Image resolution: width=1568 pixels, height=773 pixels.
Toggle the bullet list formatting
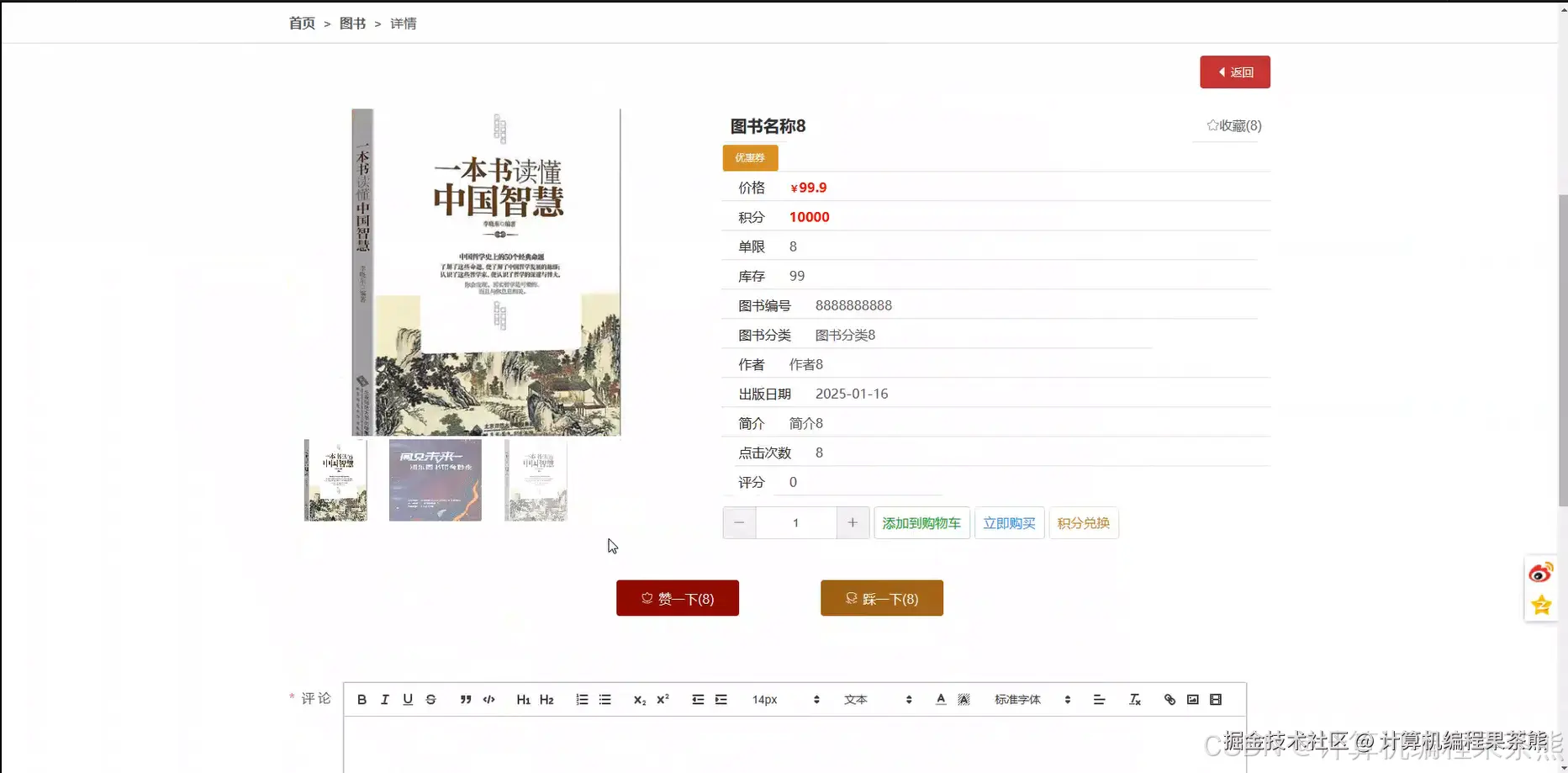tap(604, 699)
